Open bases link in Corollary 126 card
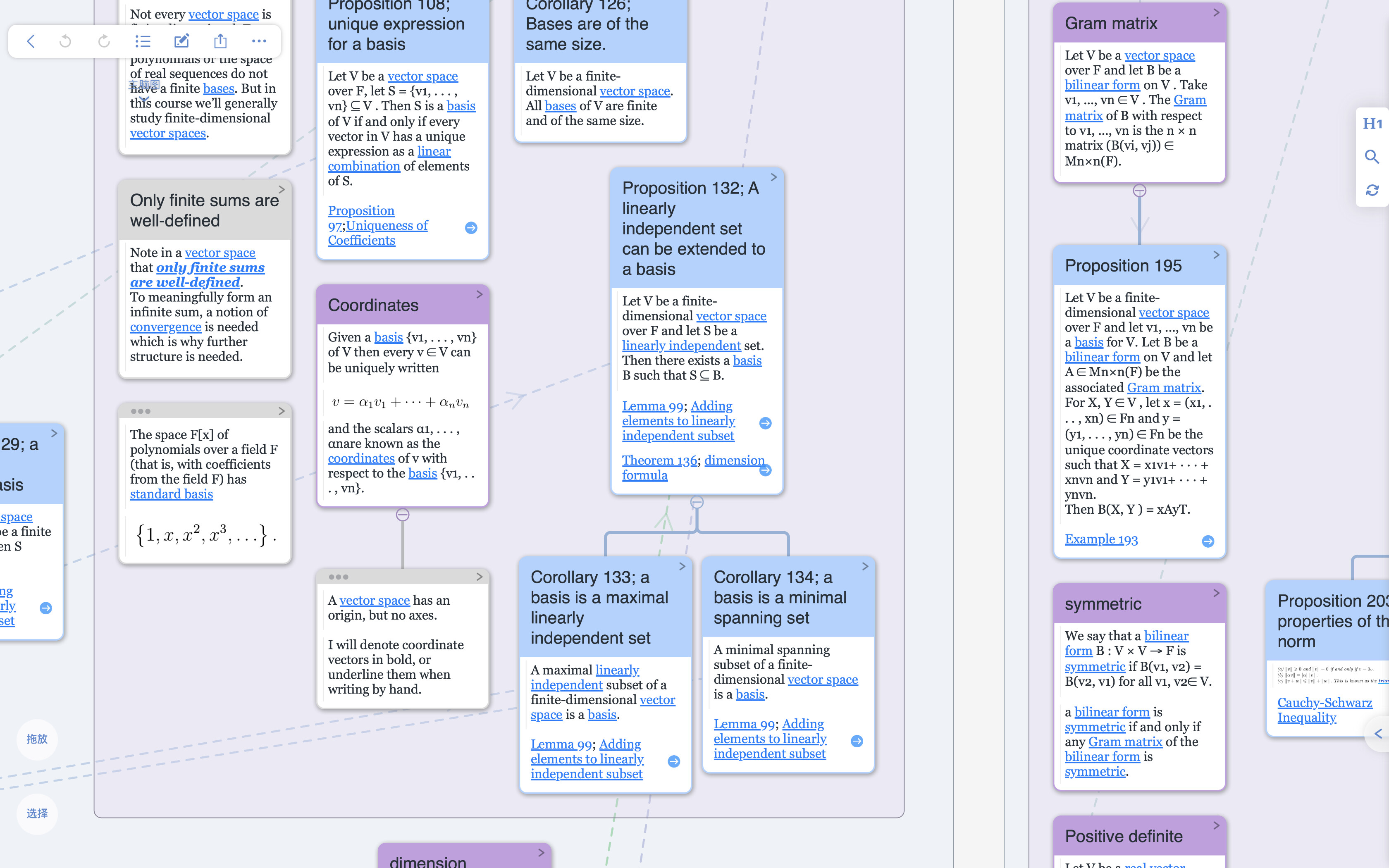This screenshot has width=1389, height=868. point(560,106)
